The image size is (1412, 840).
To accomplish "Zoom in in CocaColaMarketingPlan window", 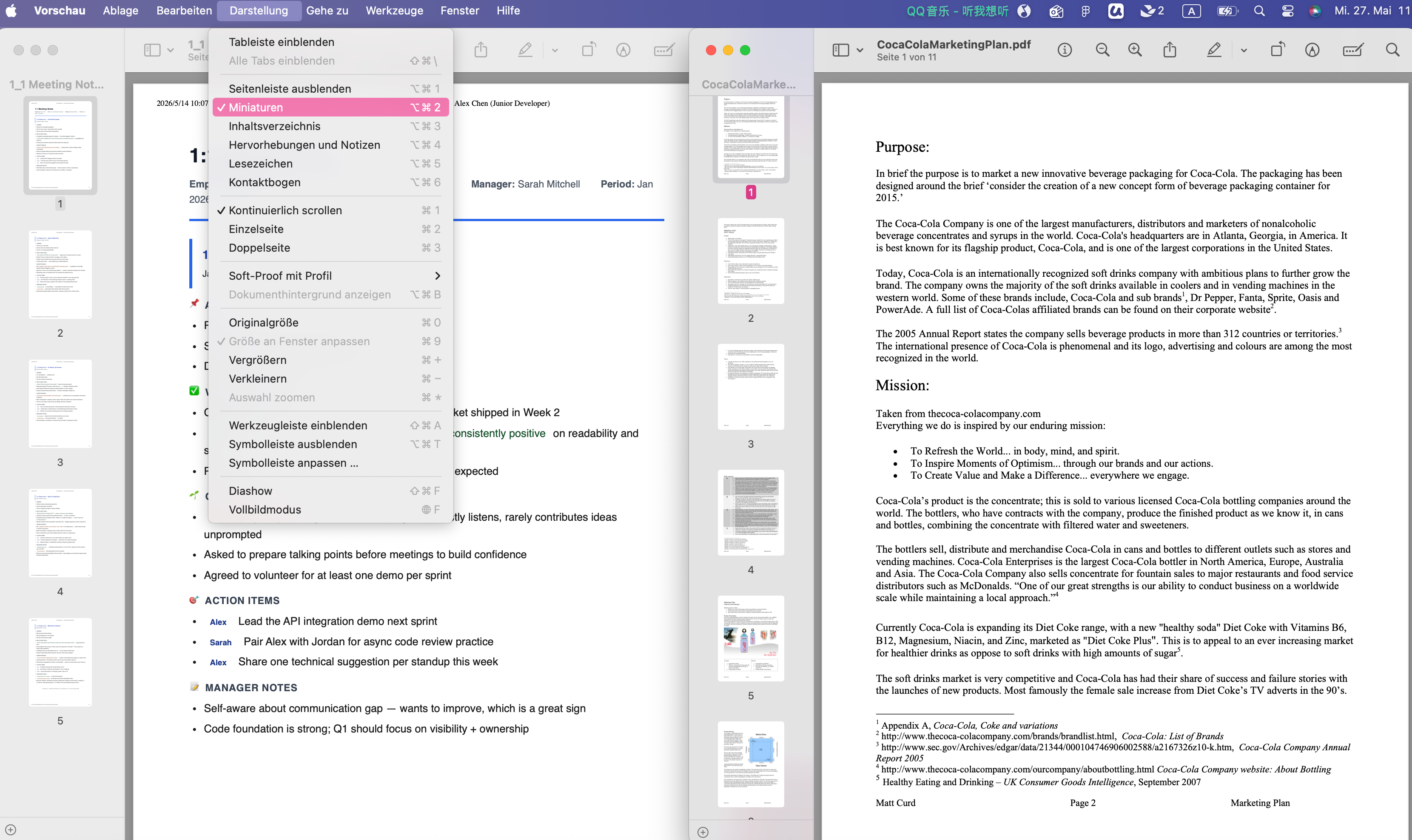I will 1135,51.
